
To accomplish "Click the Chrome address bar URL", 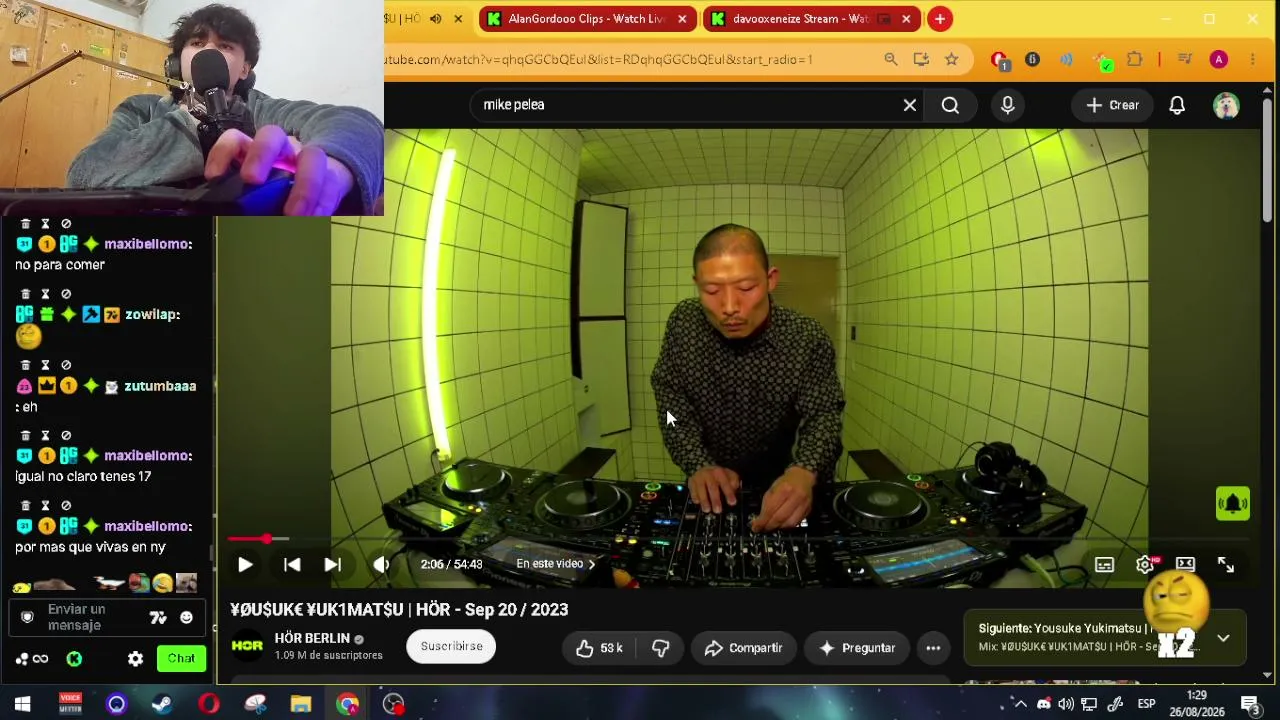I will [600, 60].
